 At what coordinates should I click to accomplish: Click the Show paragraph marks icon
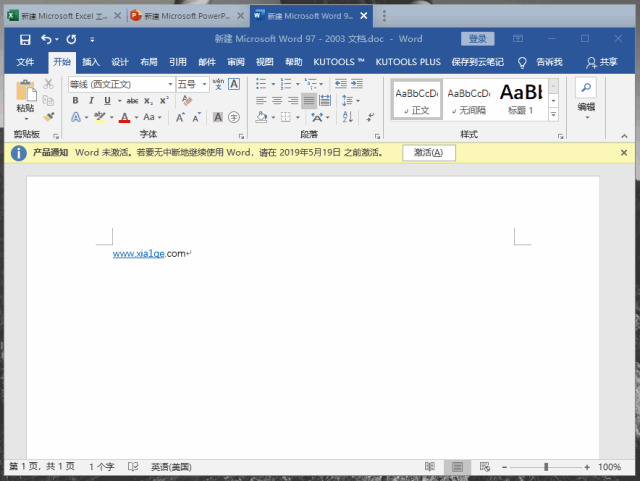[370, 117]
